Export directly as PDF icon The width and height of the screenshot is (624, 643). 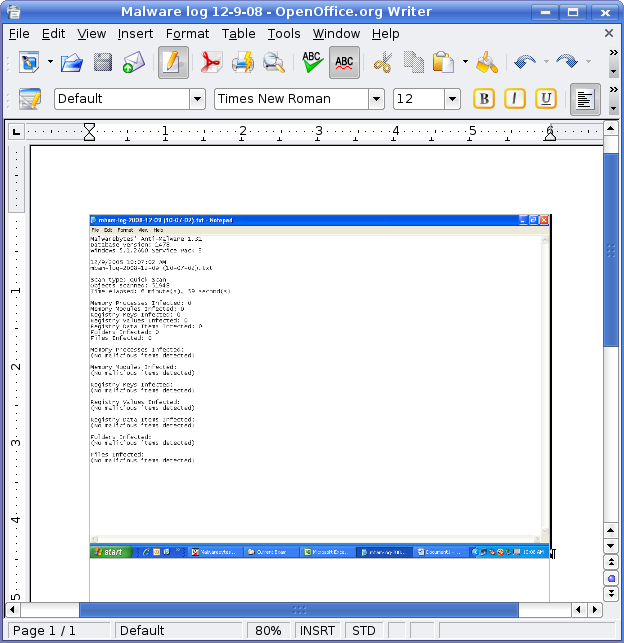coord(210,63)
